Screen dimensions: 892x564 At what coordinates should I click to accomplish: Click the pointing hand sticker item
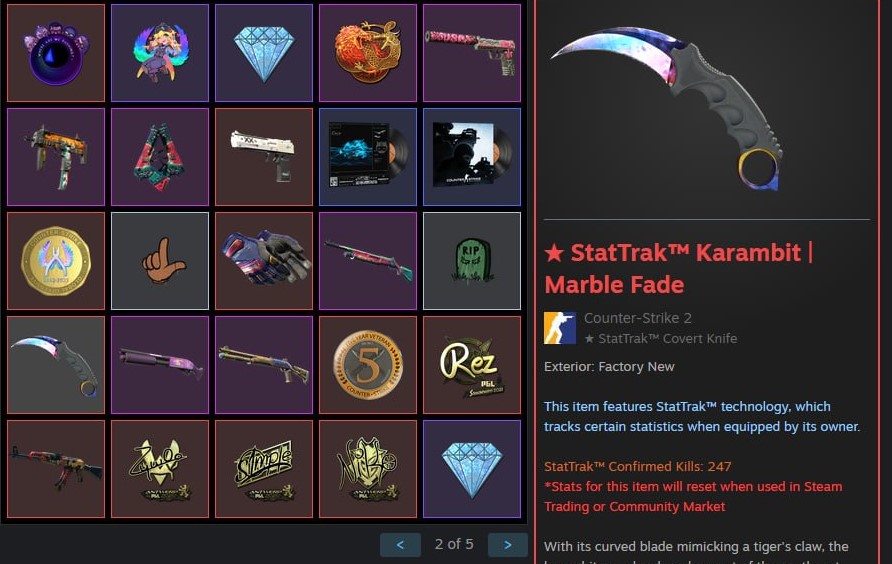pos(160,261)
